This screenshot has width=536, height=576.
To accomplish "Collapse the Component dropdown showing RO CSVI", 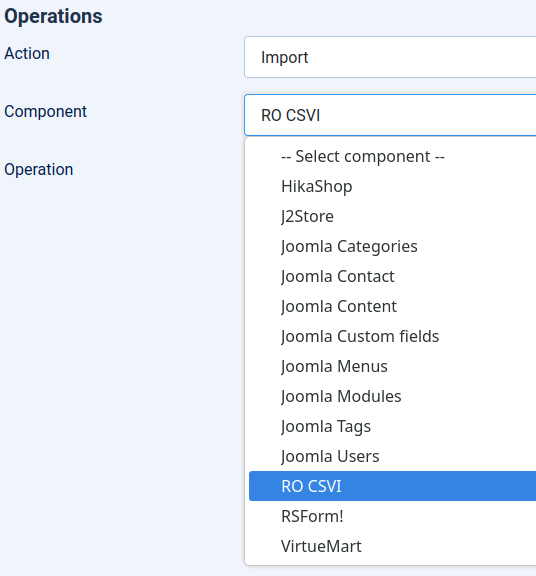I will [x=390, y=115].
